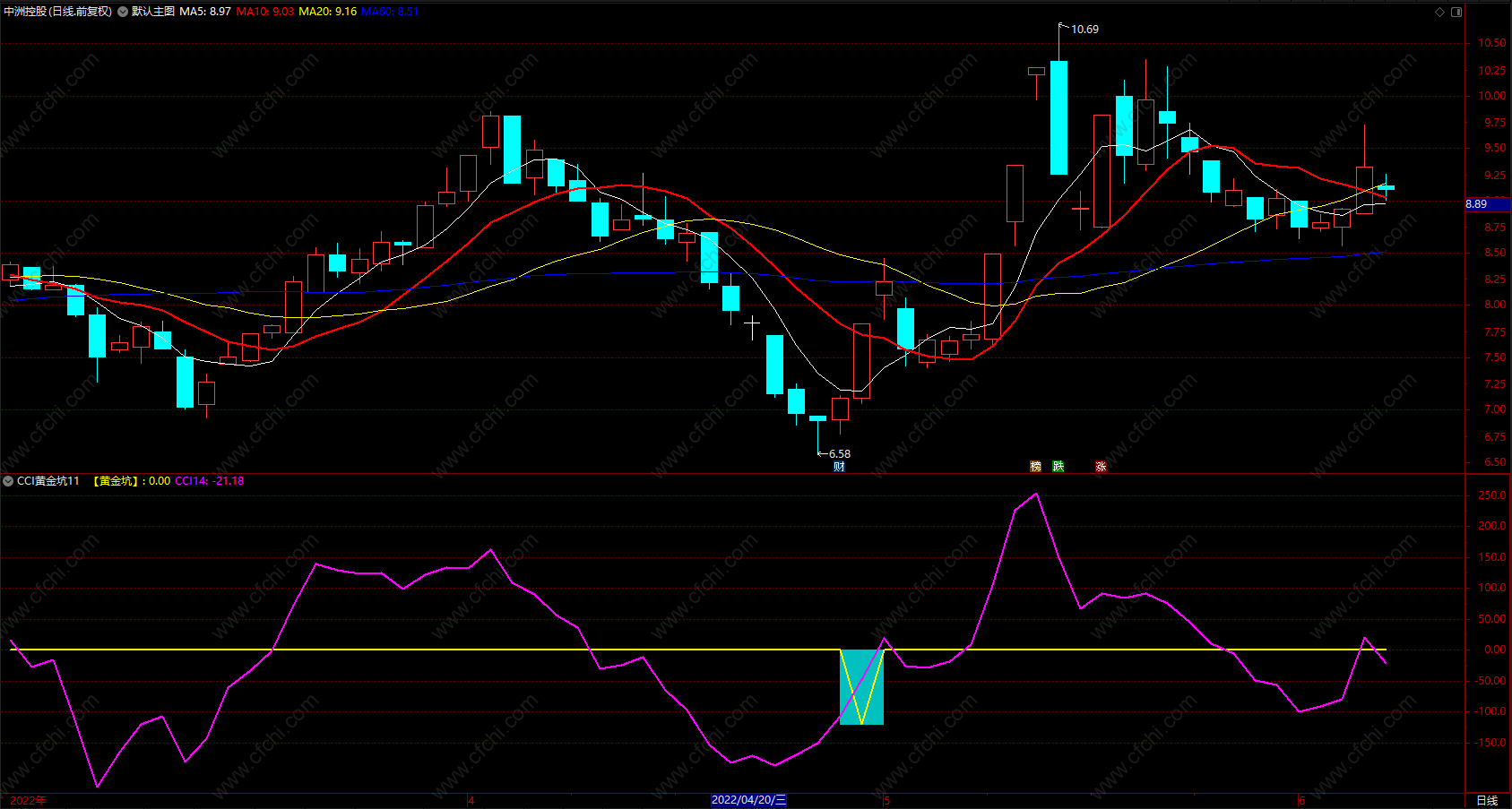This screenshot has width=1512, height=809.
Task: Open the main chart indicator dropdown arrow
Action: click(123, 12)
